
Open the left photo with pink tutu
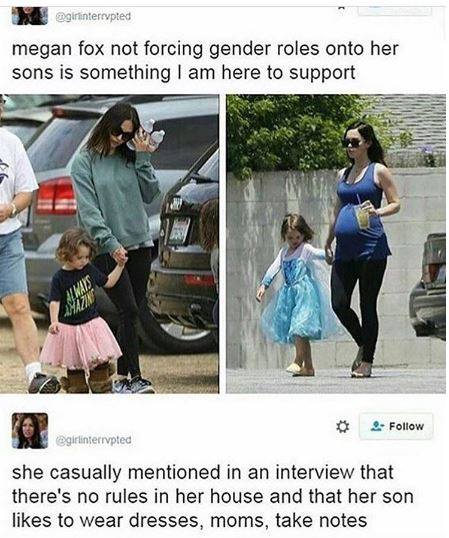(109, 244)
